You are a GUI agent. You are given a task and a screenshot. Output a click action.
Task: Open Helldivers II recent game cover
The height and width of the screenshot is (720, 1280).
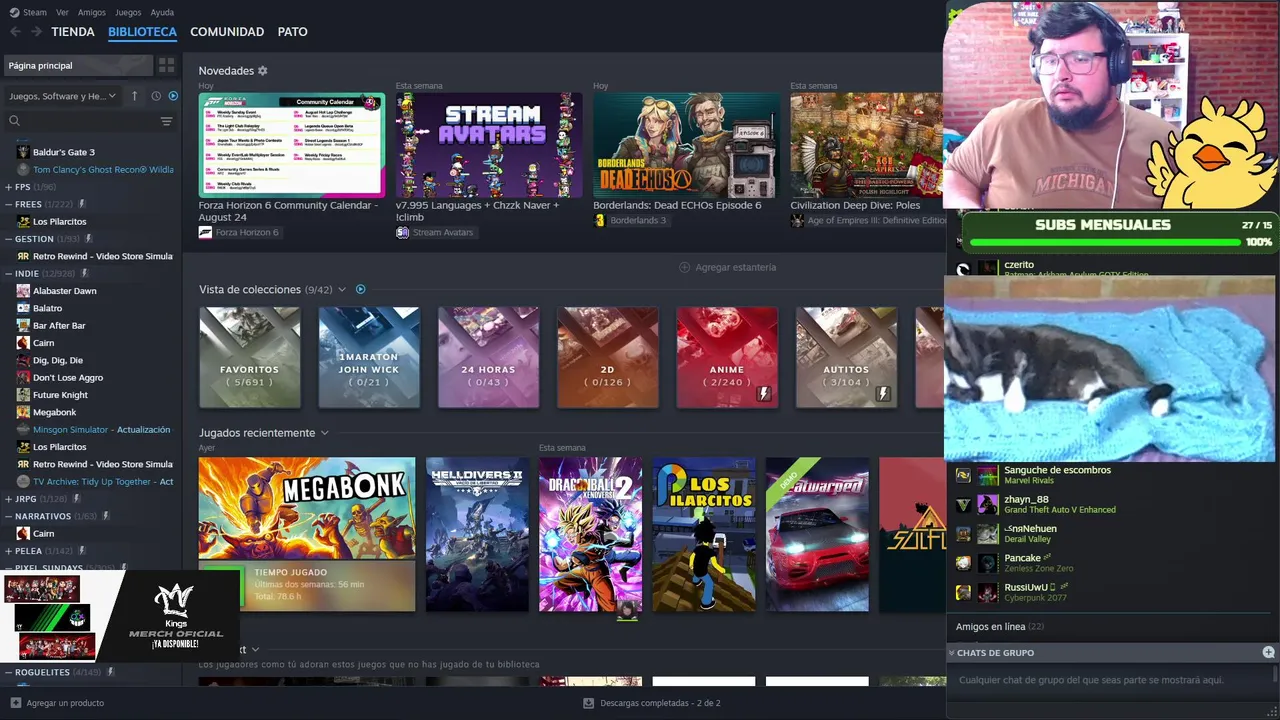click(477, 534)
